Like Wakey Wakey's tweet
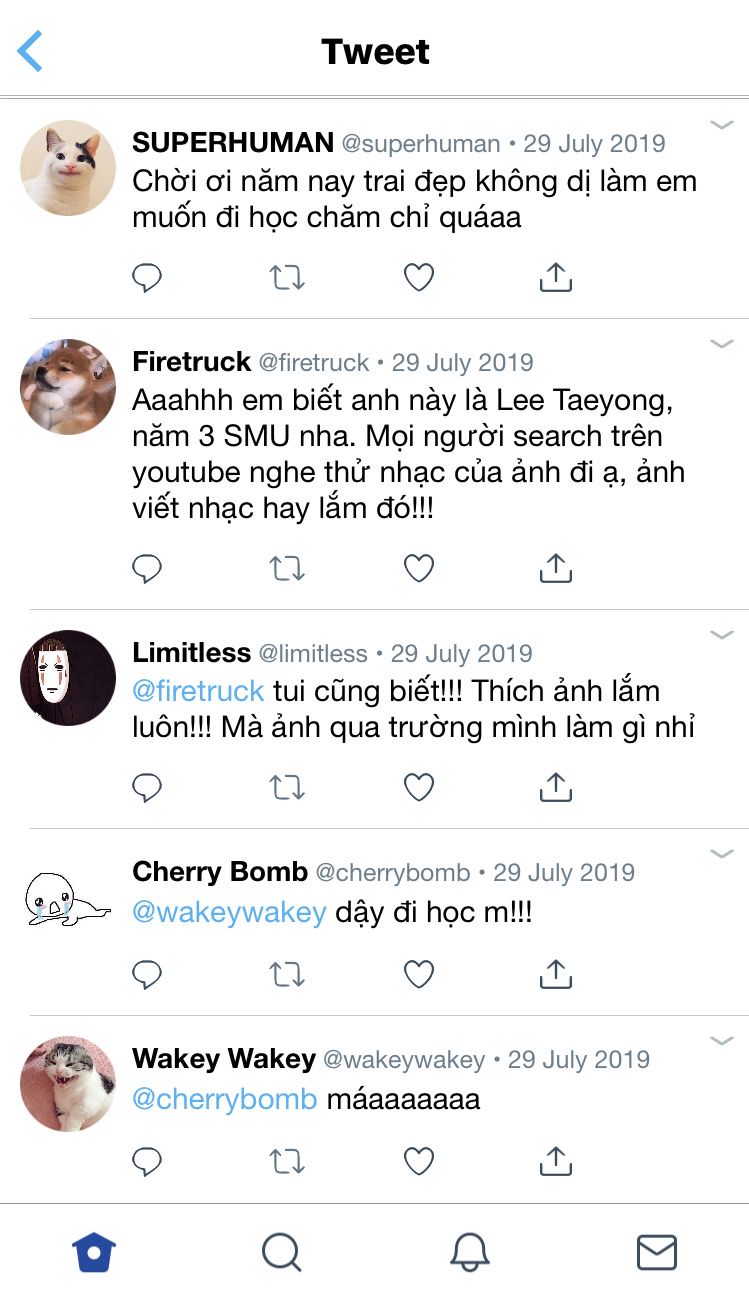749x1301 pixels. [x=419, y=1161]
